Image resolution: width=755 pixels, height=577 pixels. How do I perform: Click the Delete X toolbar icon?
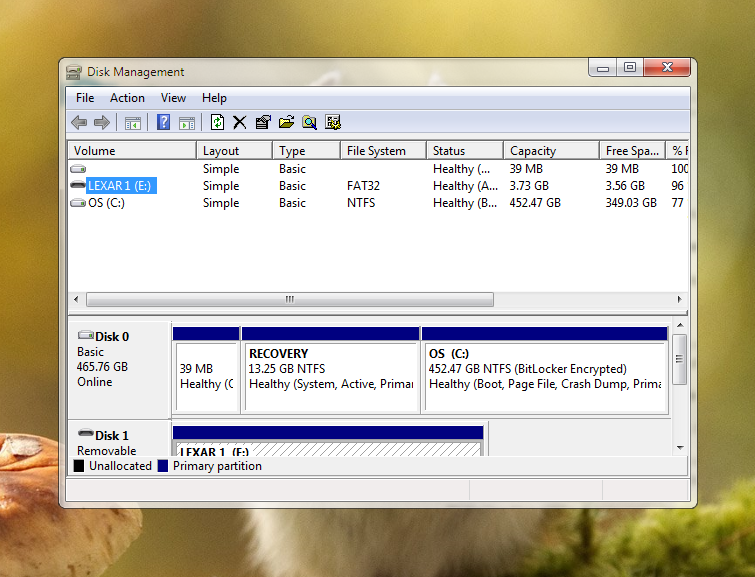pyautogui.click(x=239, y=122)
